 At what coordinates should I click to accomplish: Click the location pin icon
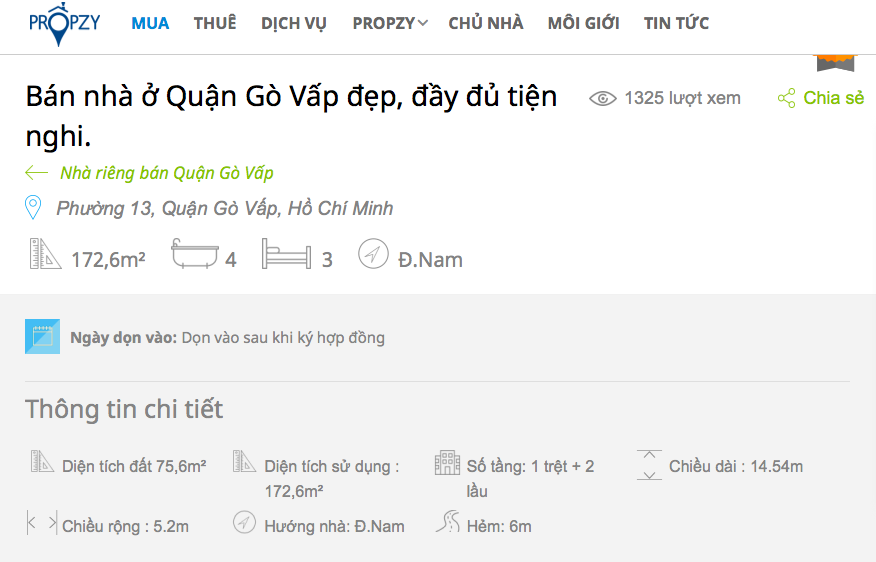click(x=33, y=208)
